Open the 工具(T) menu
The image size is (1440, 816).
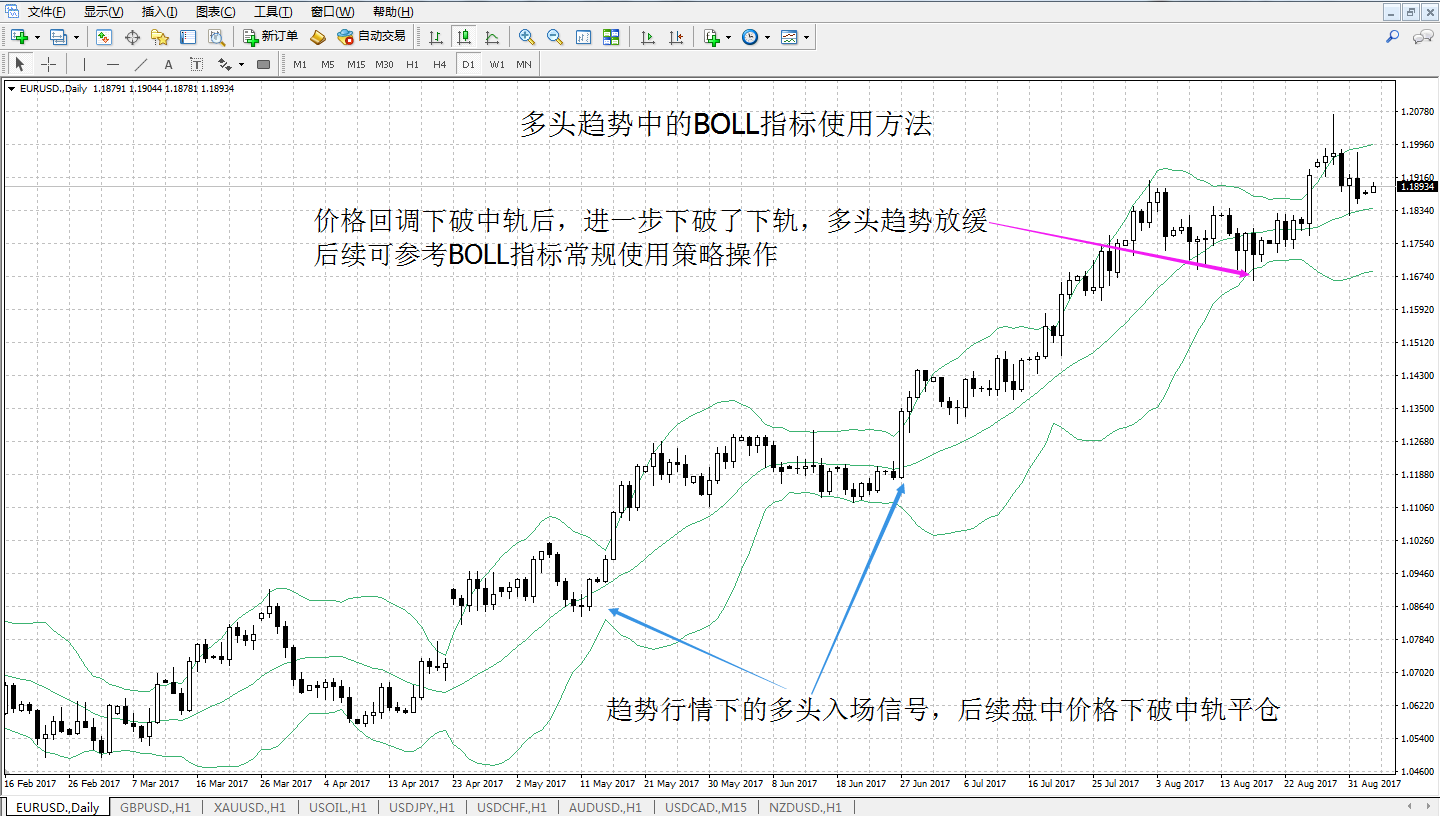pyautogui.click(x=273, y=12)
